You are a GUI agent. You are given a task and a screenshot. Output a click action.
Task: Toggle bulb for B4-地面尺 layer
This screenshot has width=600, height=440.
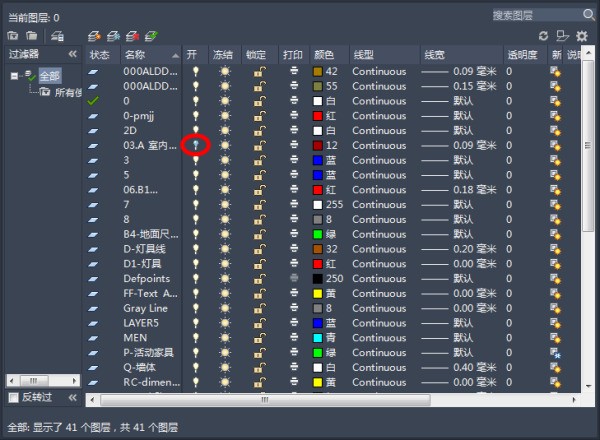(x=196, y=234)
